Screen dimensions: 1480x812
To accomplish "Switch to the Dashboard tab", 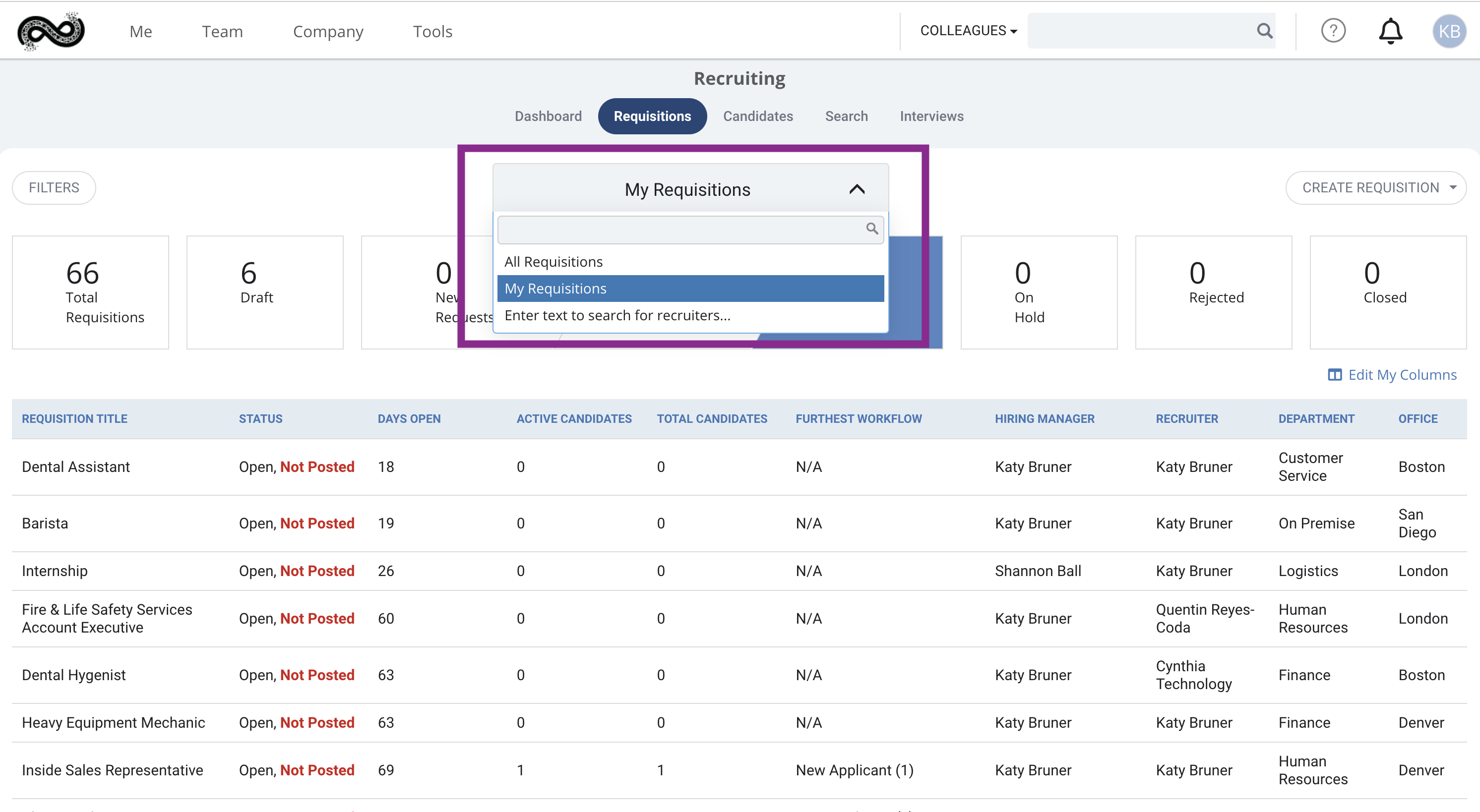I will [548, 116].
